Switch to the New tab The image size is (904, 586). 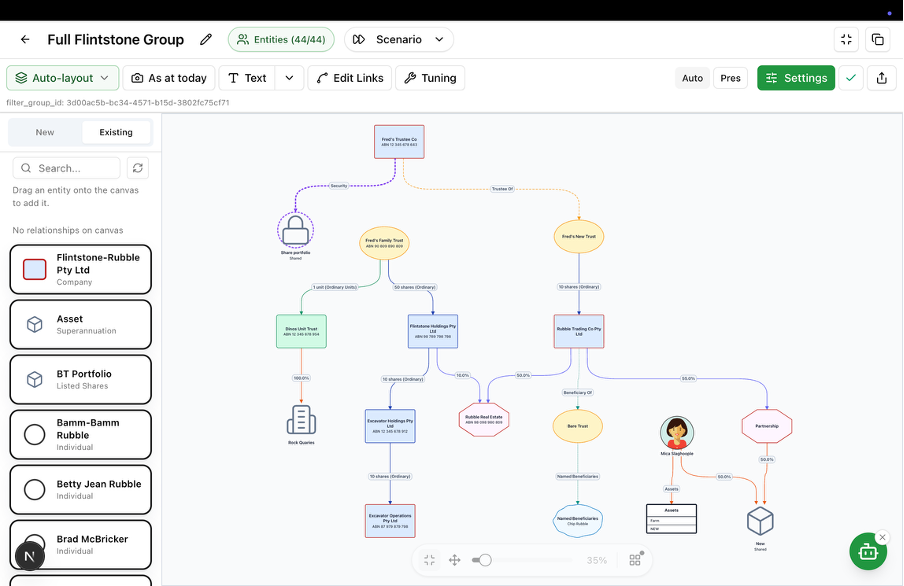tap(45, 132)
